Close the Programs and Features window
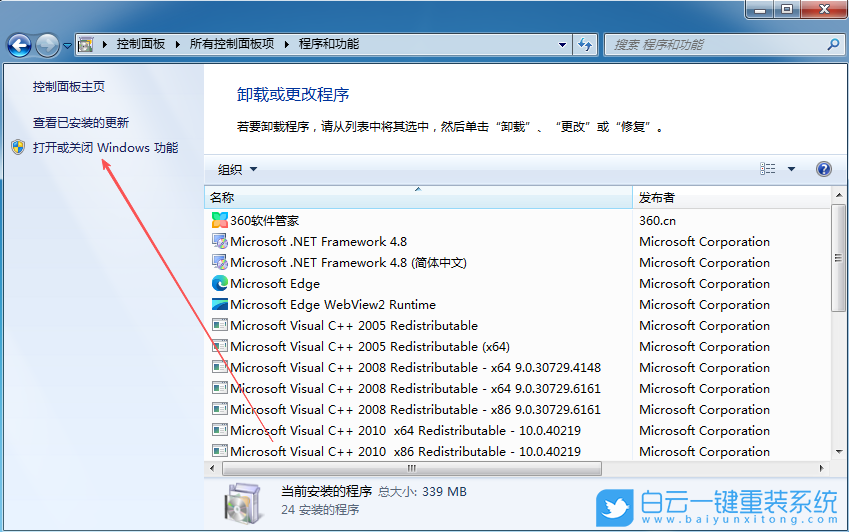849x532 pixels. coord(824,9)
